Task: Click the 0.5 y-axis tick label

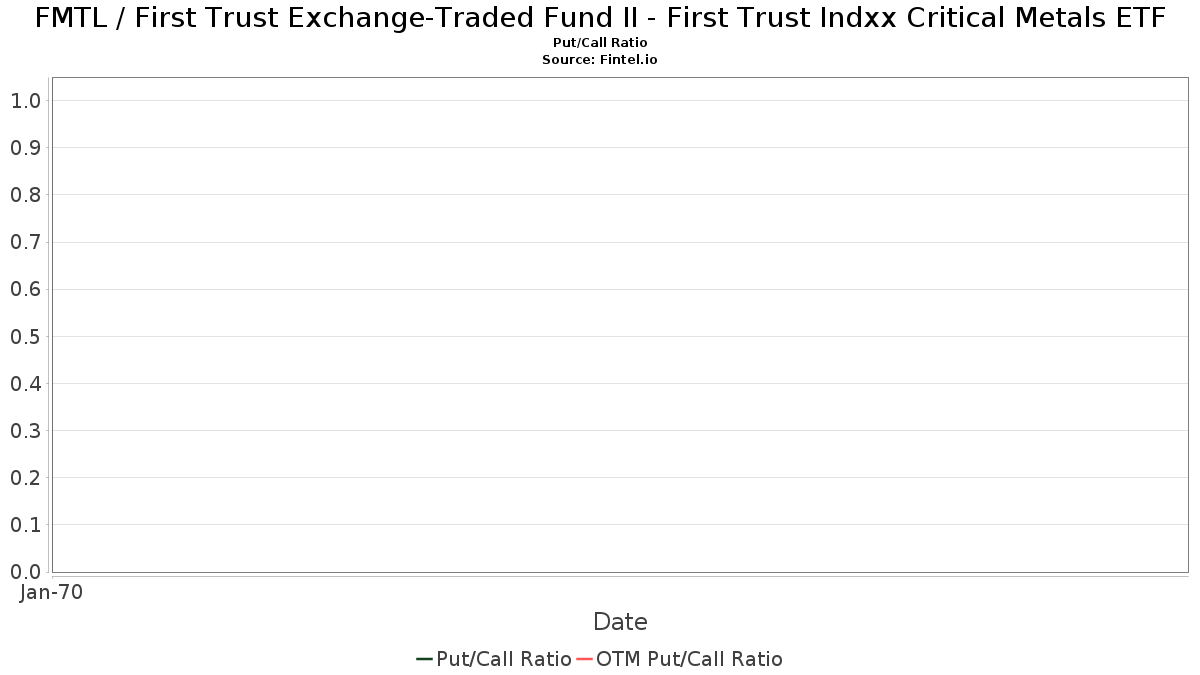Action: [25, 336]
